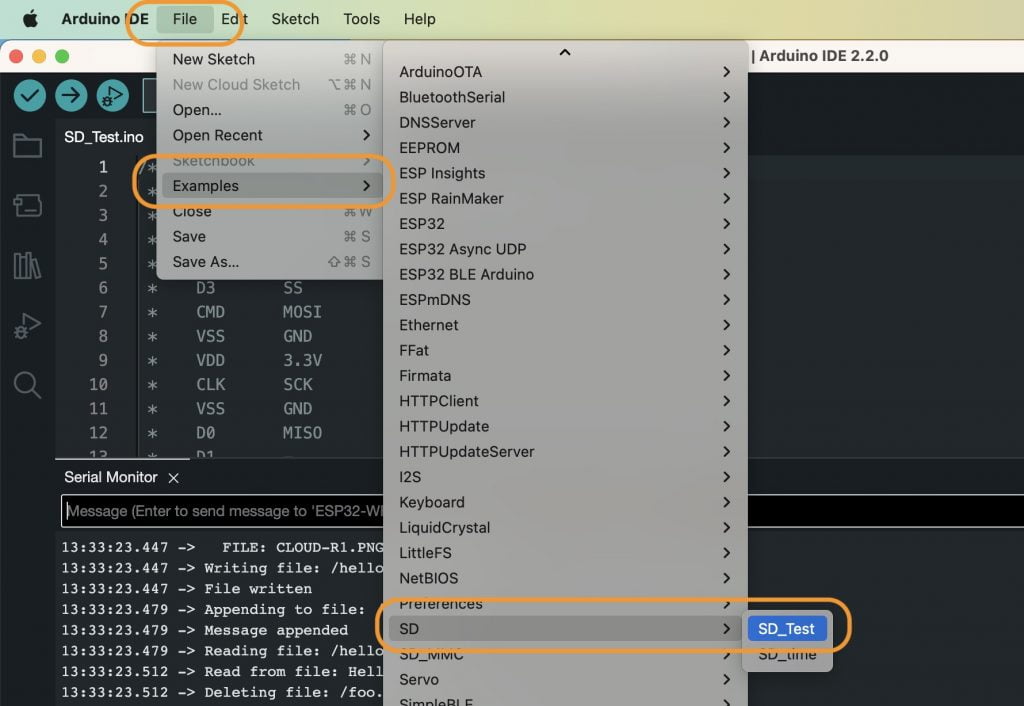The image size is (1024, 706).
Task: Close the Serial Monitor tab
Action: (173, 478)
